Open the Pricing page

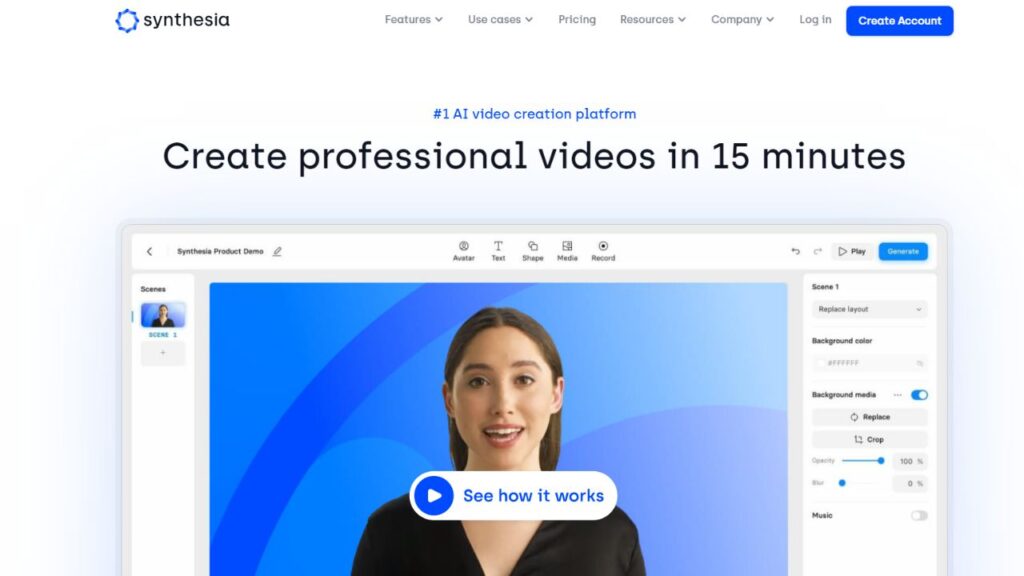(577, 20)
